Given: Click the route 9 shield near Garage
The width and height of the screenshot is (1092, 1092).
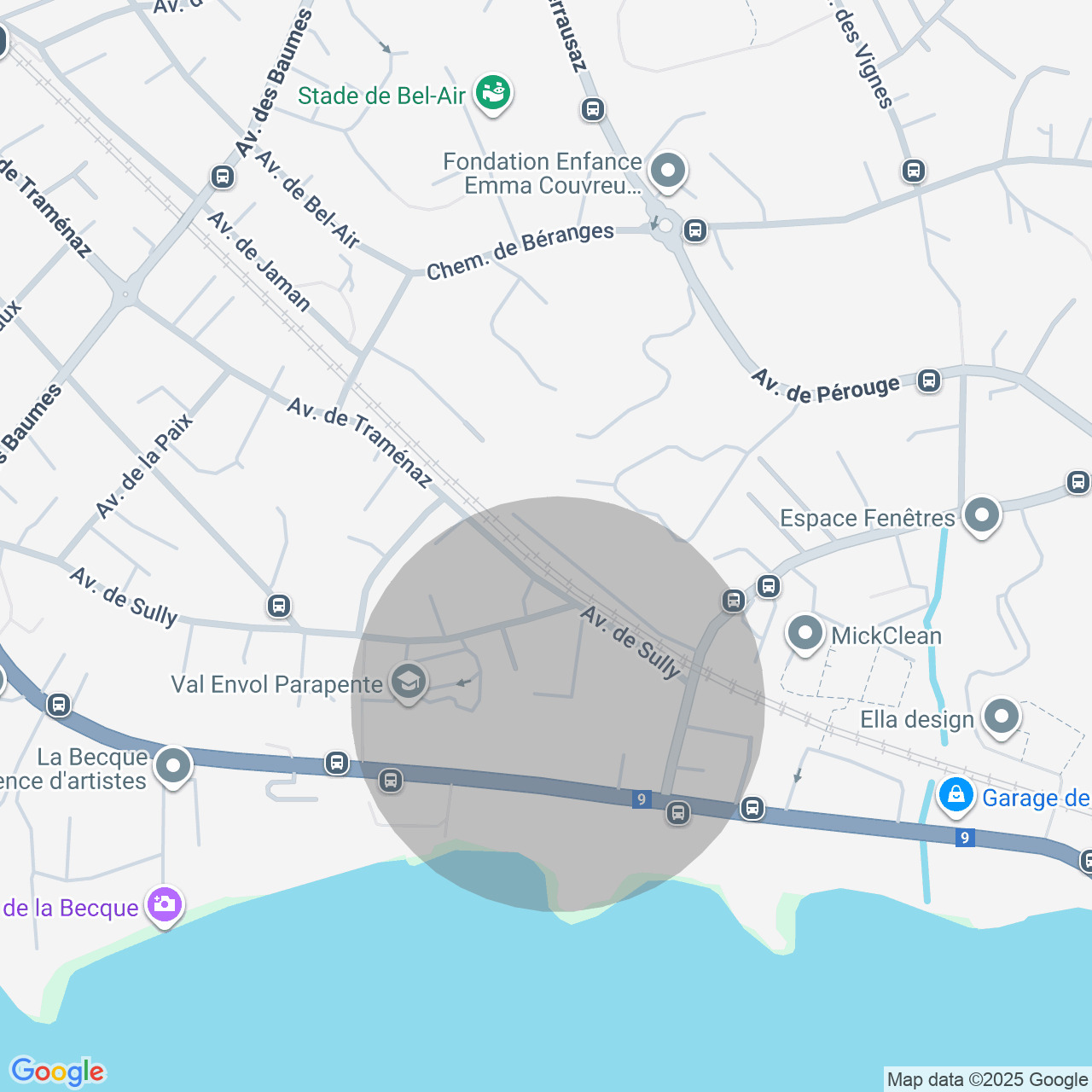Looking at the screenshot, I should coord(965,838).
